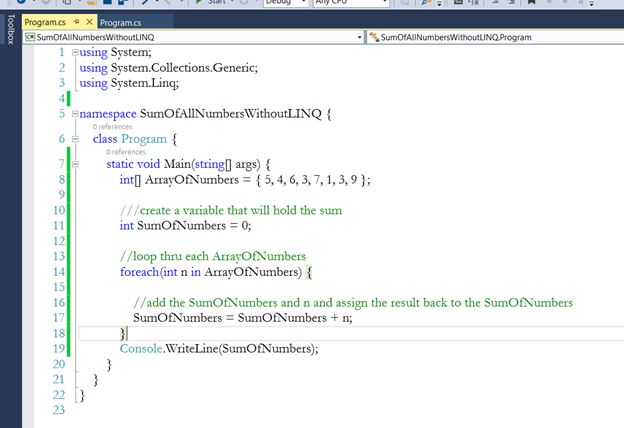Screen dimensions: 624x428
Task: Open the SumOfAllNumbersWithoutLINQ.Program type dropdown
Action: click(495, 37)
